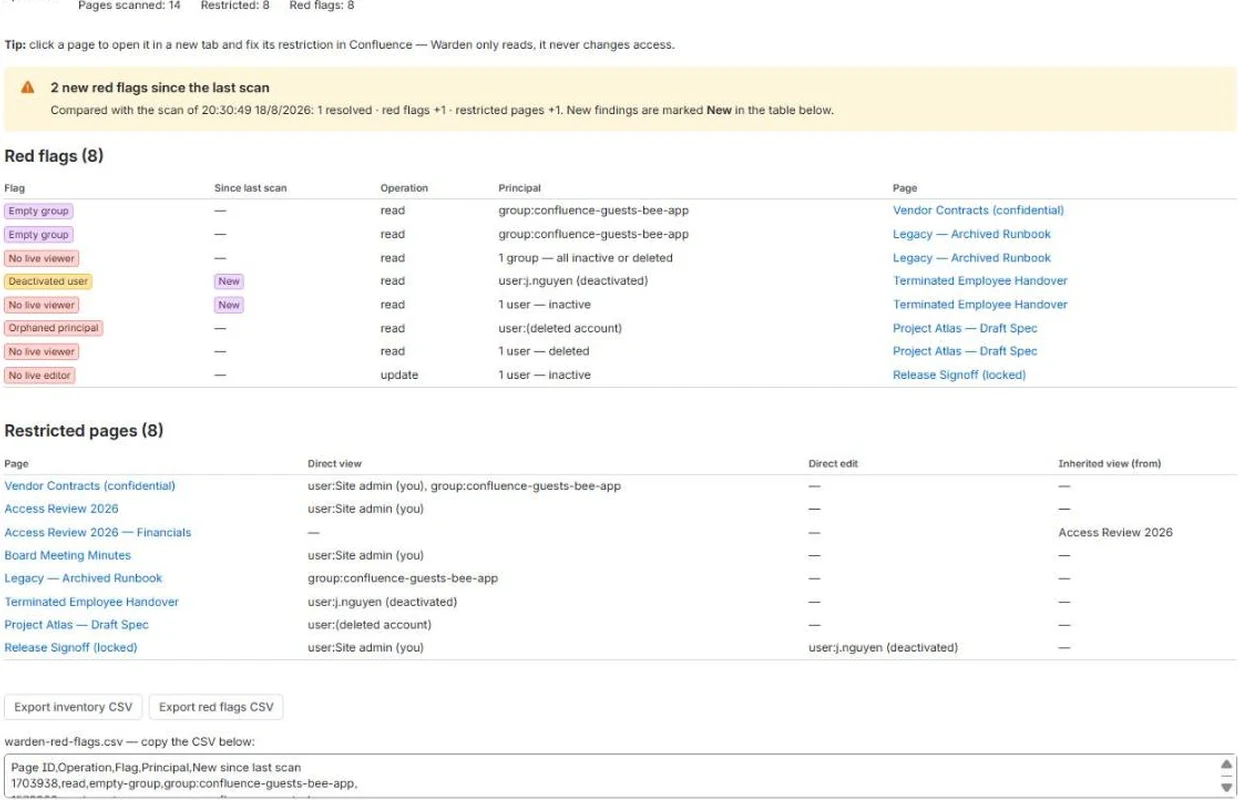Click the 'Access Review 2026' inherited view cell
Screen dimensions: 1238x800
click(x=1115, y=533)
